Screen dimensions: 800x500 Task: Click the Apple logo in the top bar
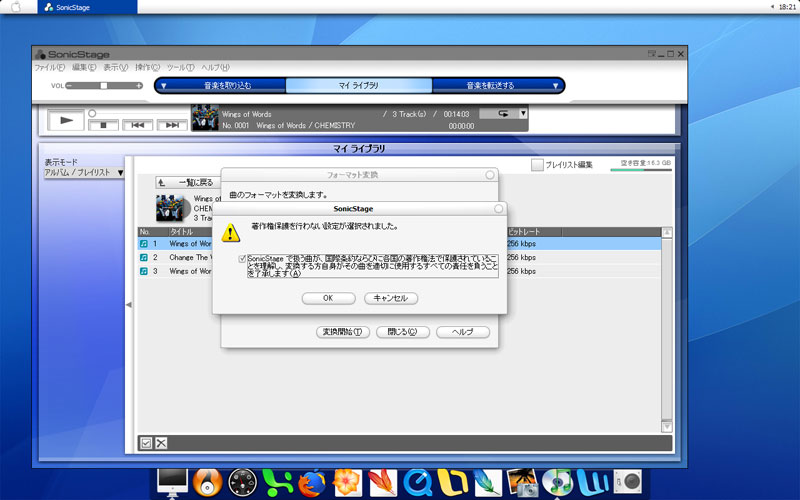(16, 7)
